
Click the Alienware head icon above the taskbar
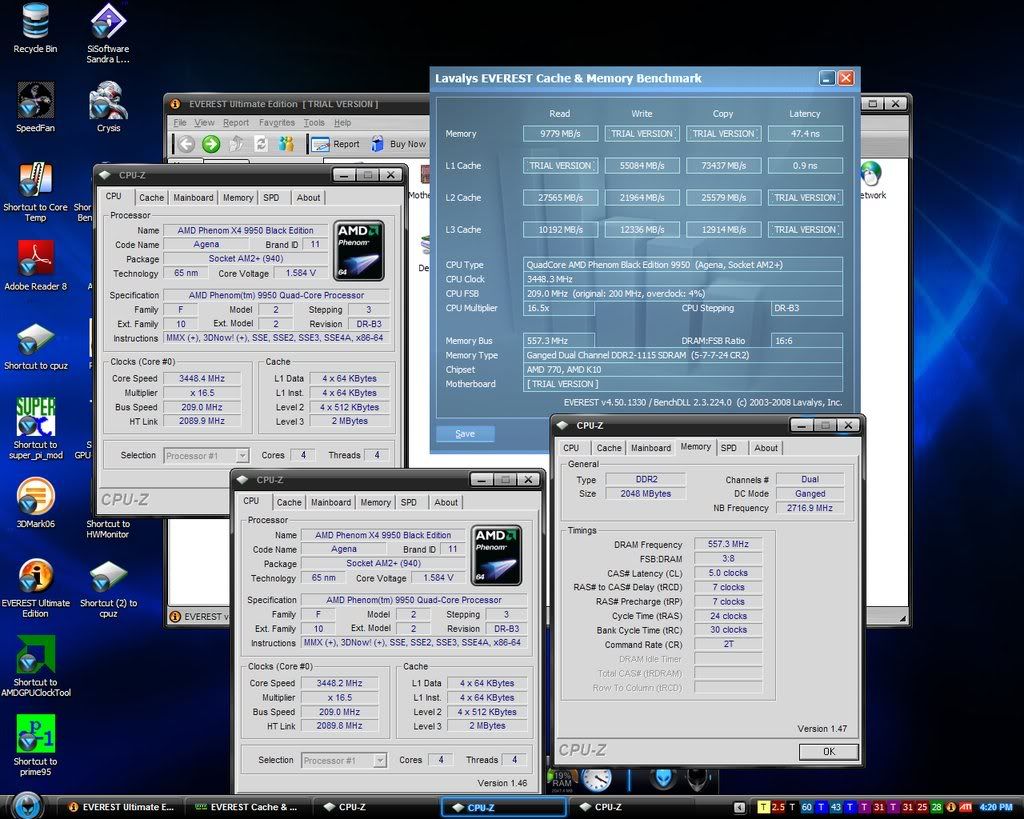(662, 780)
